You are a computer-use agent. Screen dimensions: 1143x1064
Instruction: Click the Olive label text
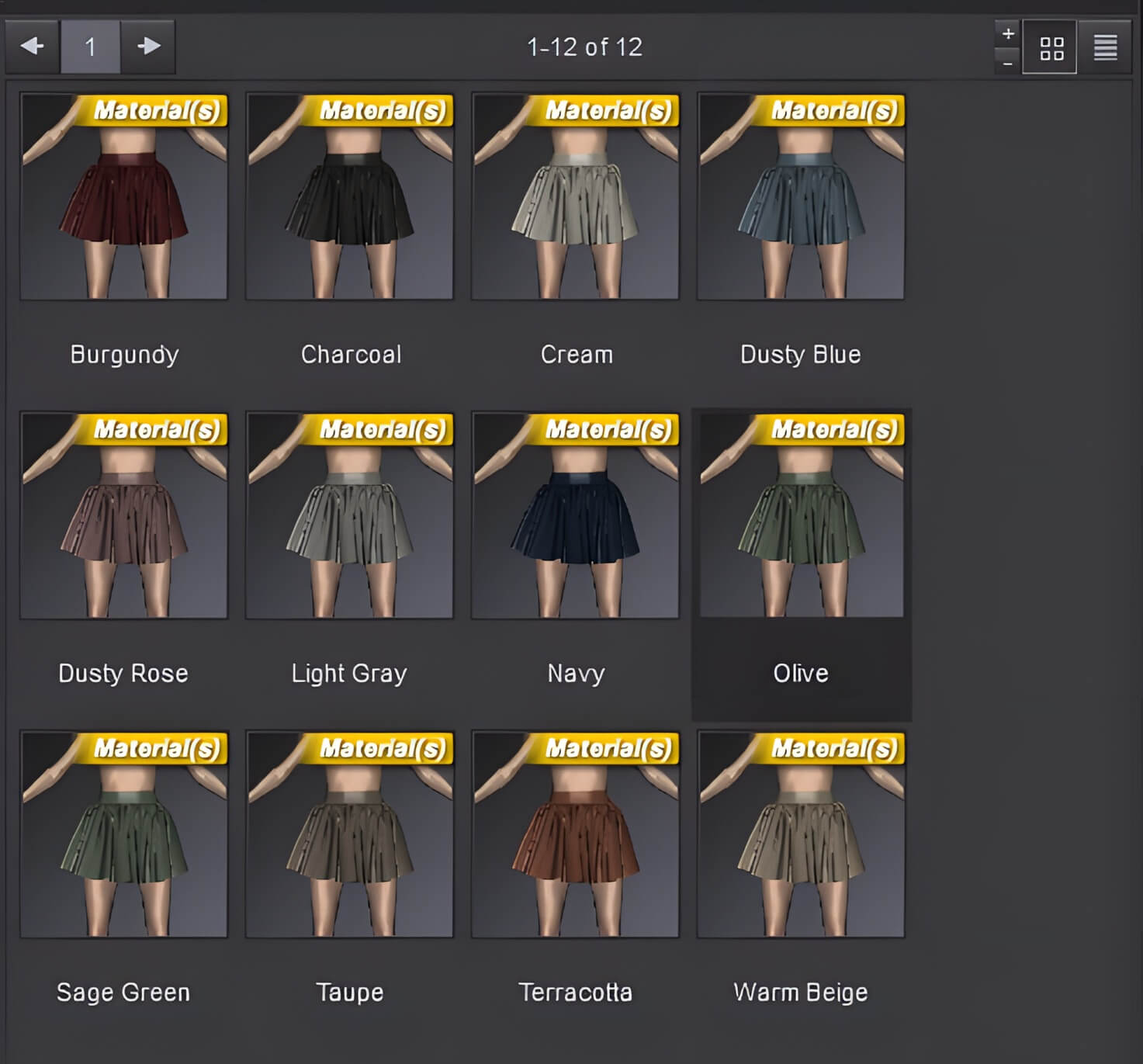(x=801, y=673)
